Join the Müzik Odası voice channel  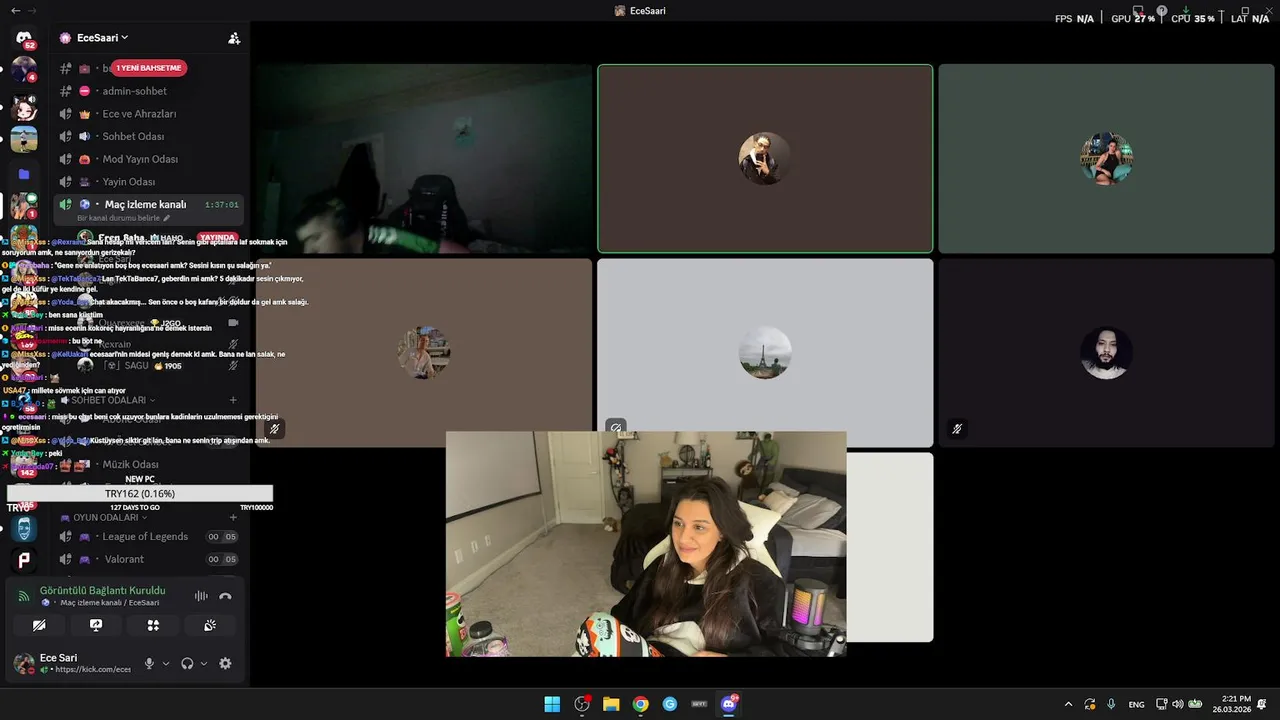(x=150, y=465)
